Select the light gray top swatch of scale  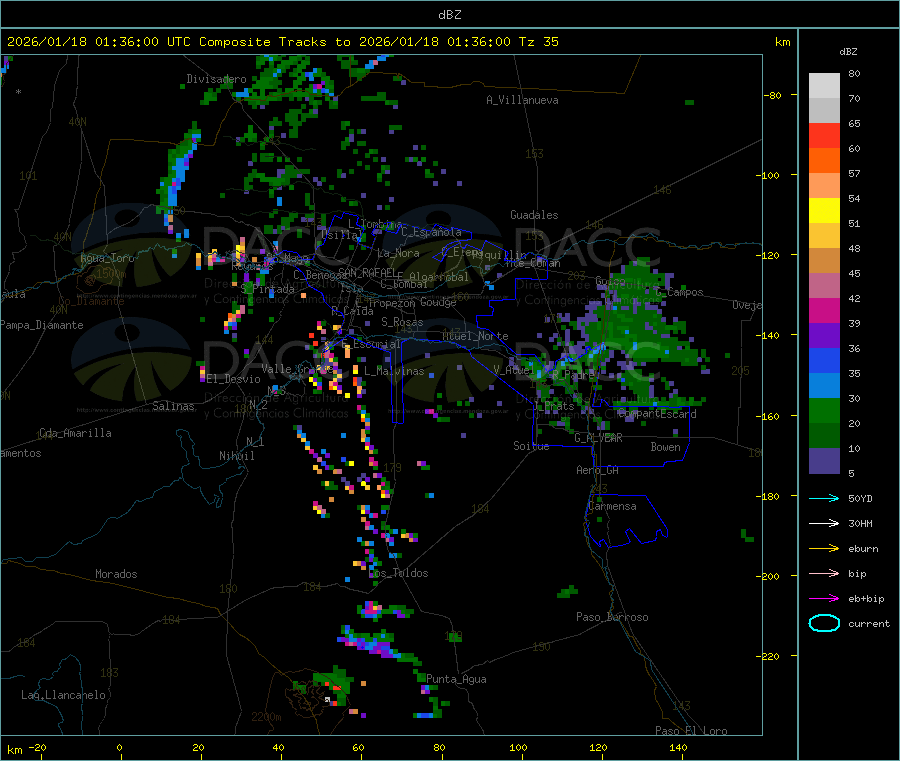[x=824, y=86]
